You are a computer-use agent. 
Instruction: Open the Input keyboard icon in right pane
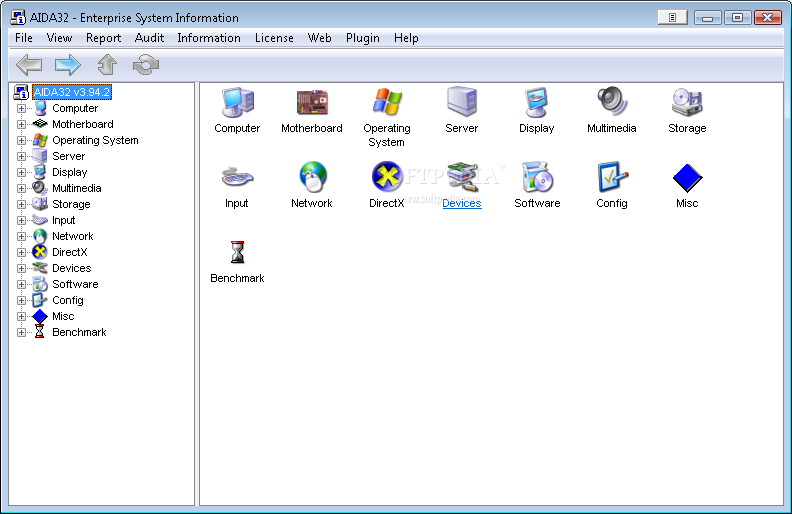coord(237,177)
